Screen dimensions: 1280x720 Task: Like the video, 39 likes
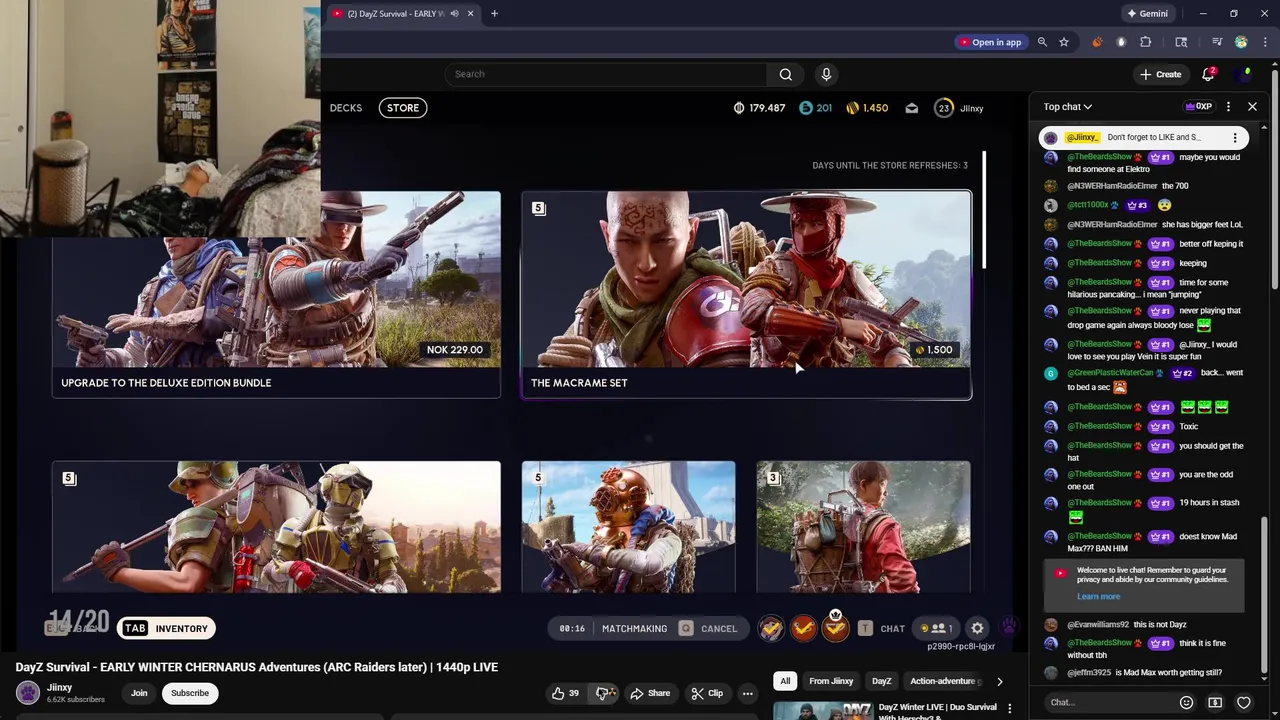coord(566,693)
